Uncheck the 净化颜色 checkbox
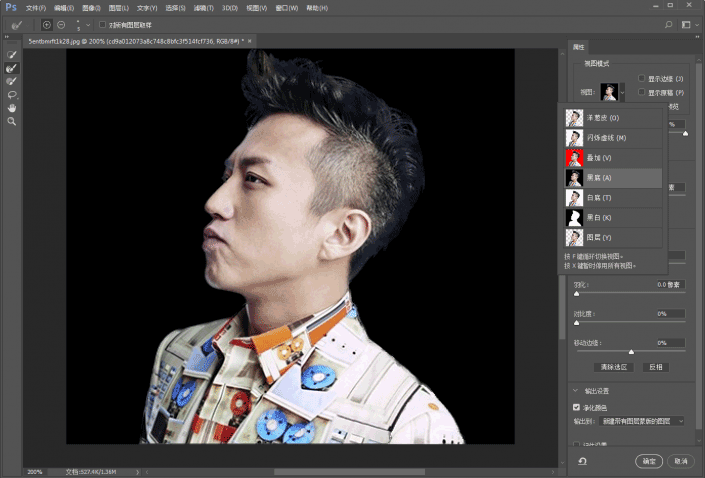 tap(576, 407)
